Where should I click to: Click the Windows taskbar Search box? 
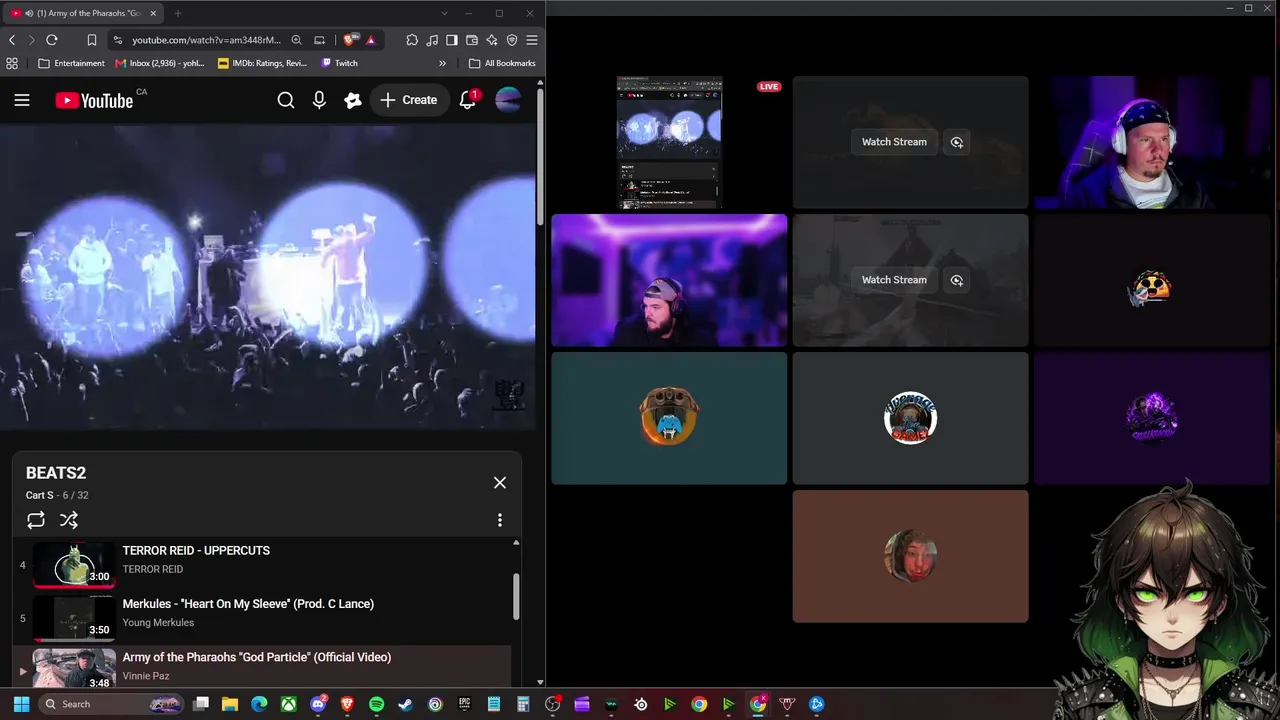click(112, 704)
